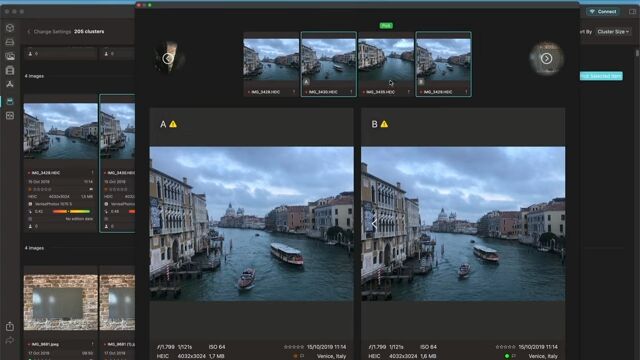Open the compare panels icon in left sidebar
The width and height of the screenshot is (640, 360).
pos(10,116)
